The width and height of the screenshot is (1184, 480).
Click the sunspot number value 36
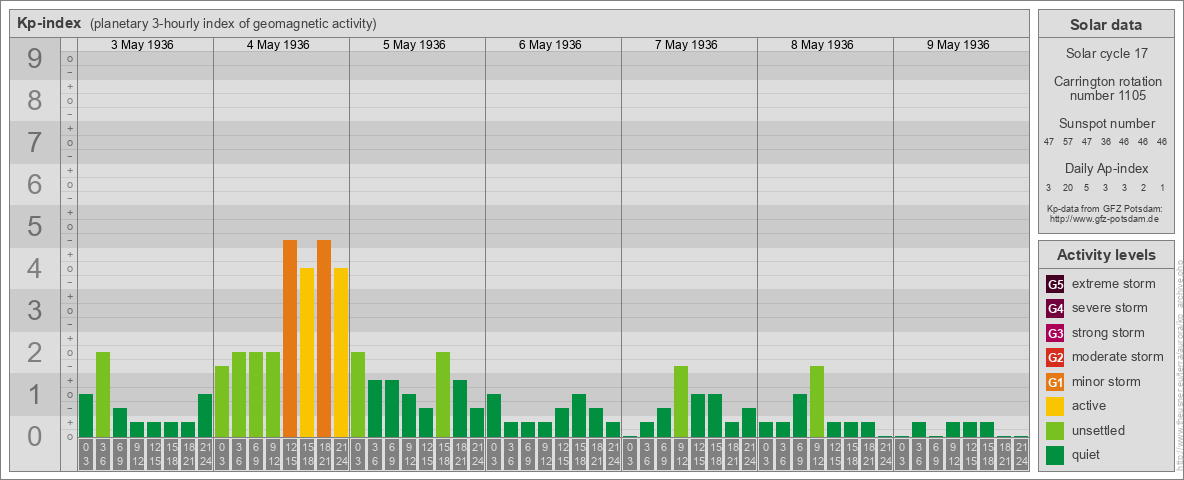1105,142
